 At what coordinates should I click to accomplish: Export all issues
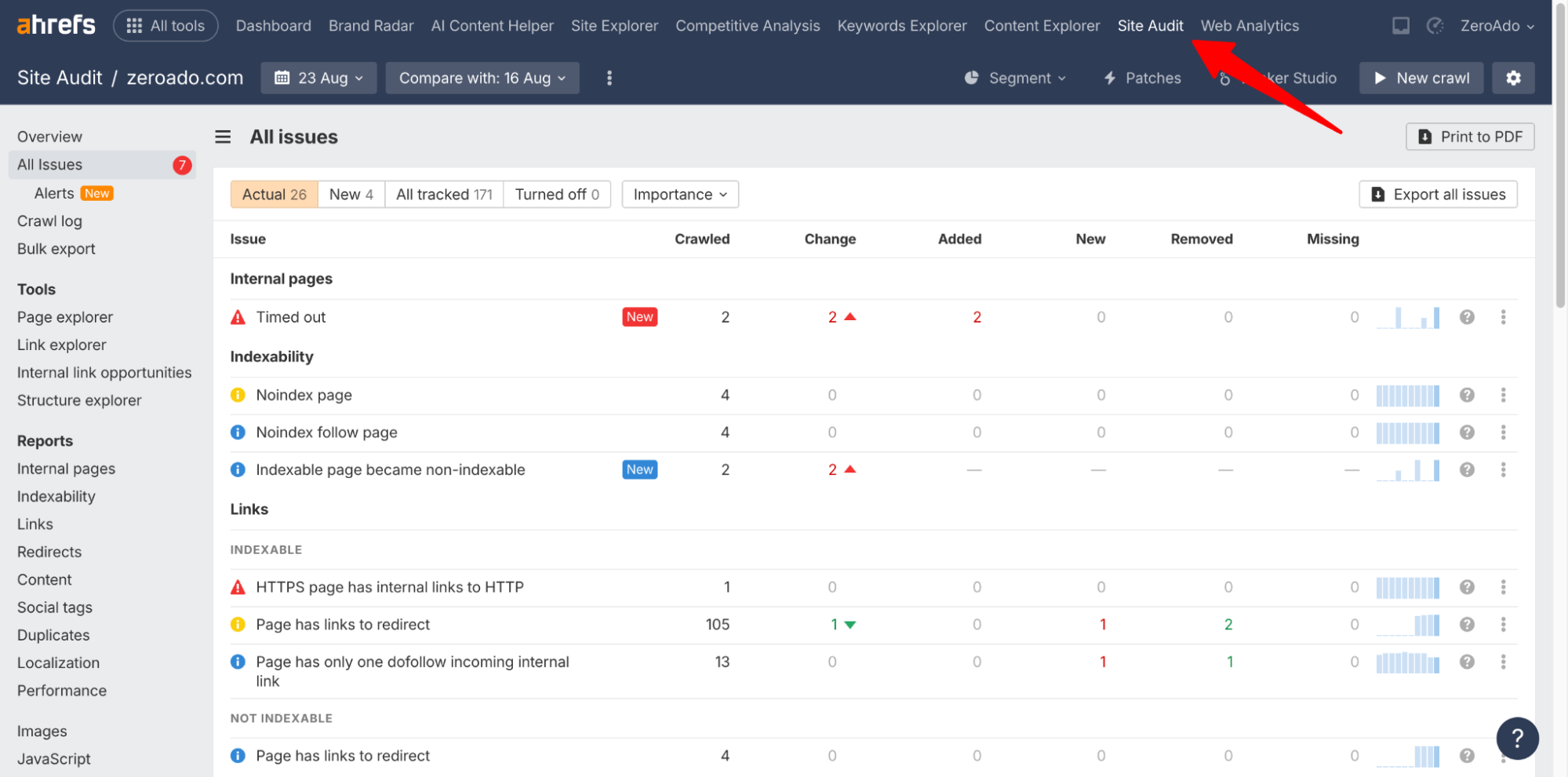coord(1438,195)
